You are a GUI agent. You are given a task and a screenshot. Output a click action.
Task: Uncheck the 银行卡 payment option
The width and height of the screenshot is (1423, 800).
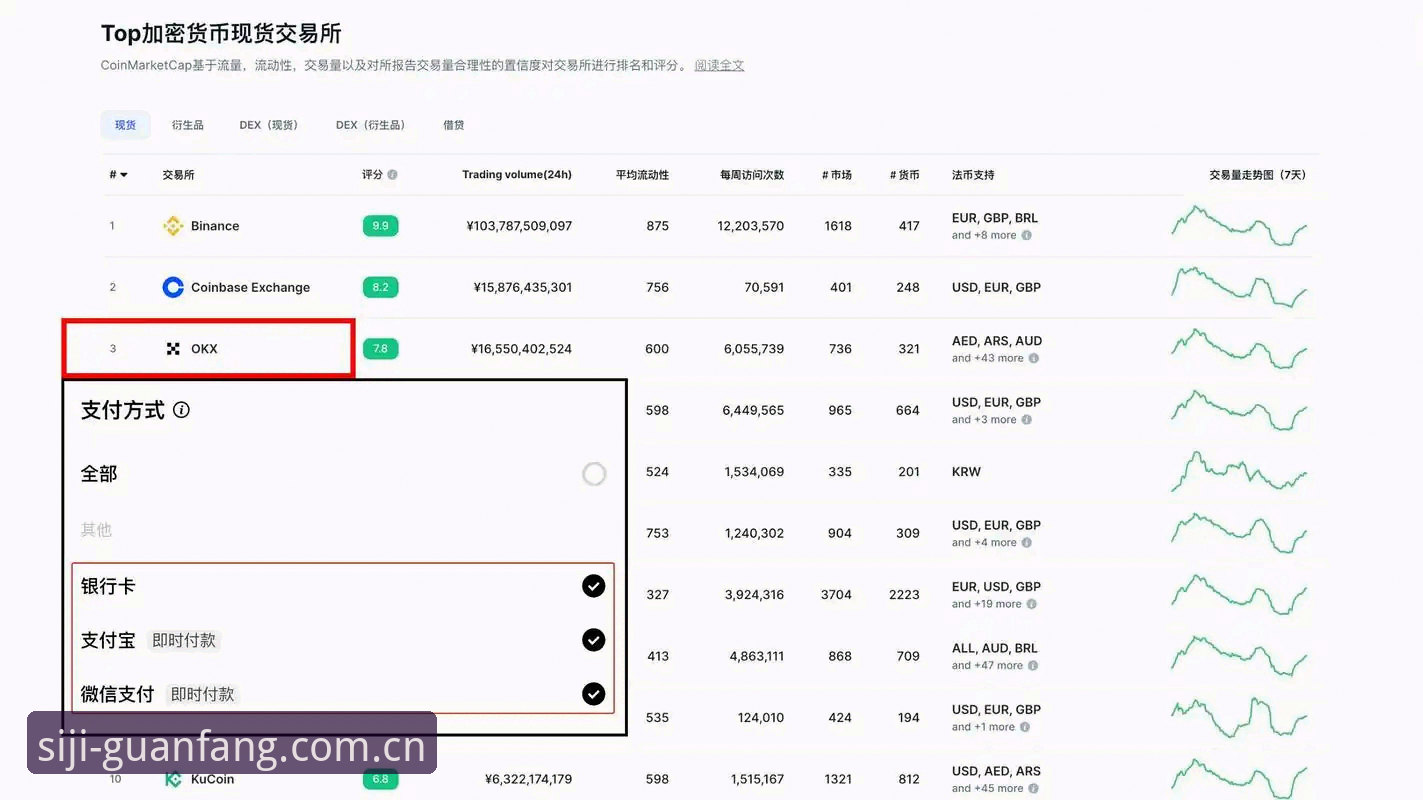tap(594, 586)
